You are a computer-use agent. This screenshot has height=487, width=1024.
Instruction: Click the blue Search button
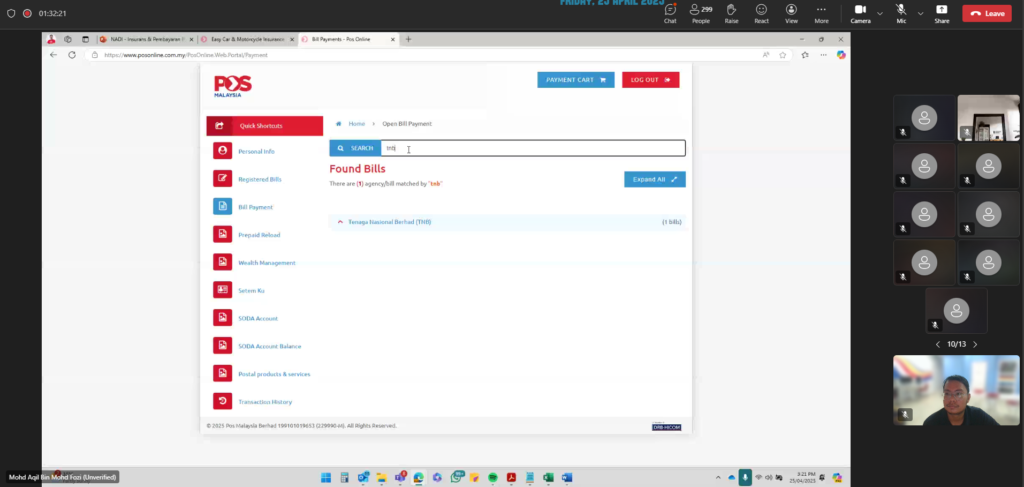click(x=355, y=148)
